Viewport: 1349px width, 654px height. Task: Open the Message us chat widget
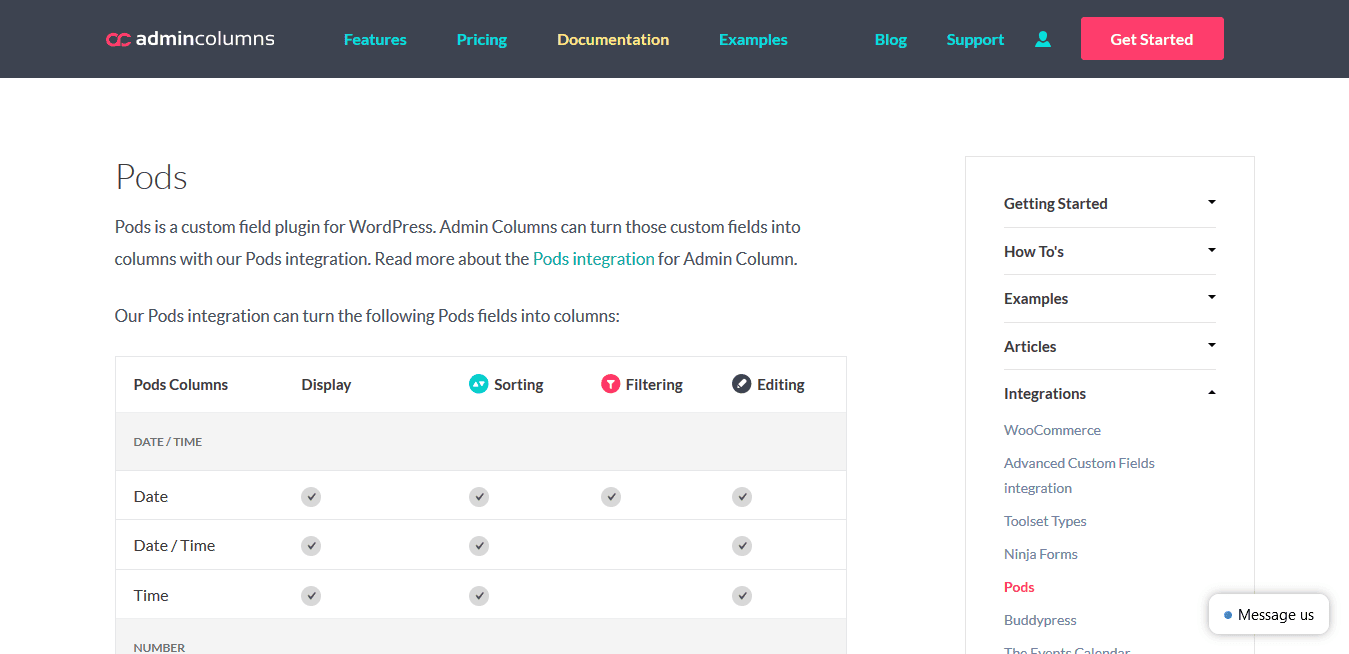tap(1269, 614)
